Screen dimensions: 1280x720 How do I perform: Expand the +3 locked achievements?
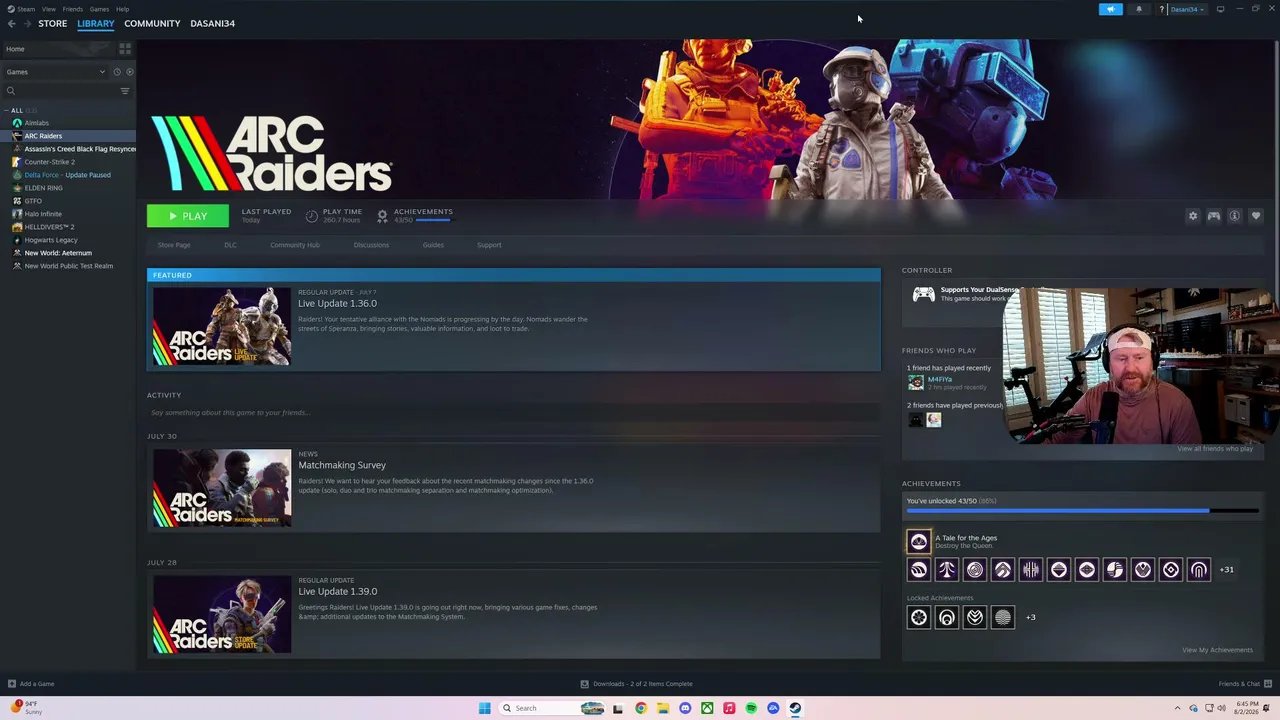point(1030,617)
